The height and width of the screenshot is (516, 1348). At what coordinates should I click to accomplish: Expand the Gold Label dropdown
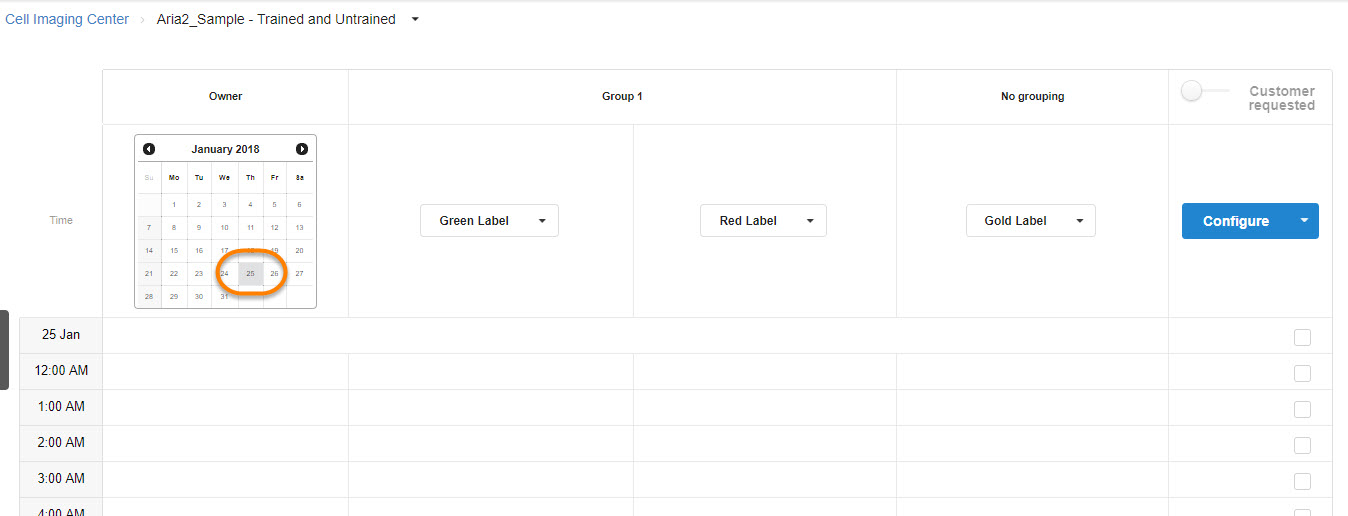pos(1030,221)
